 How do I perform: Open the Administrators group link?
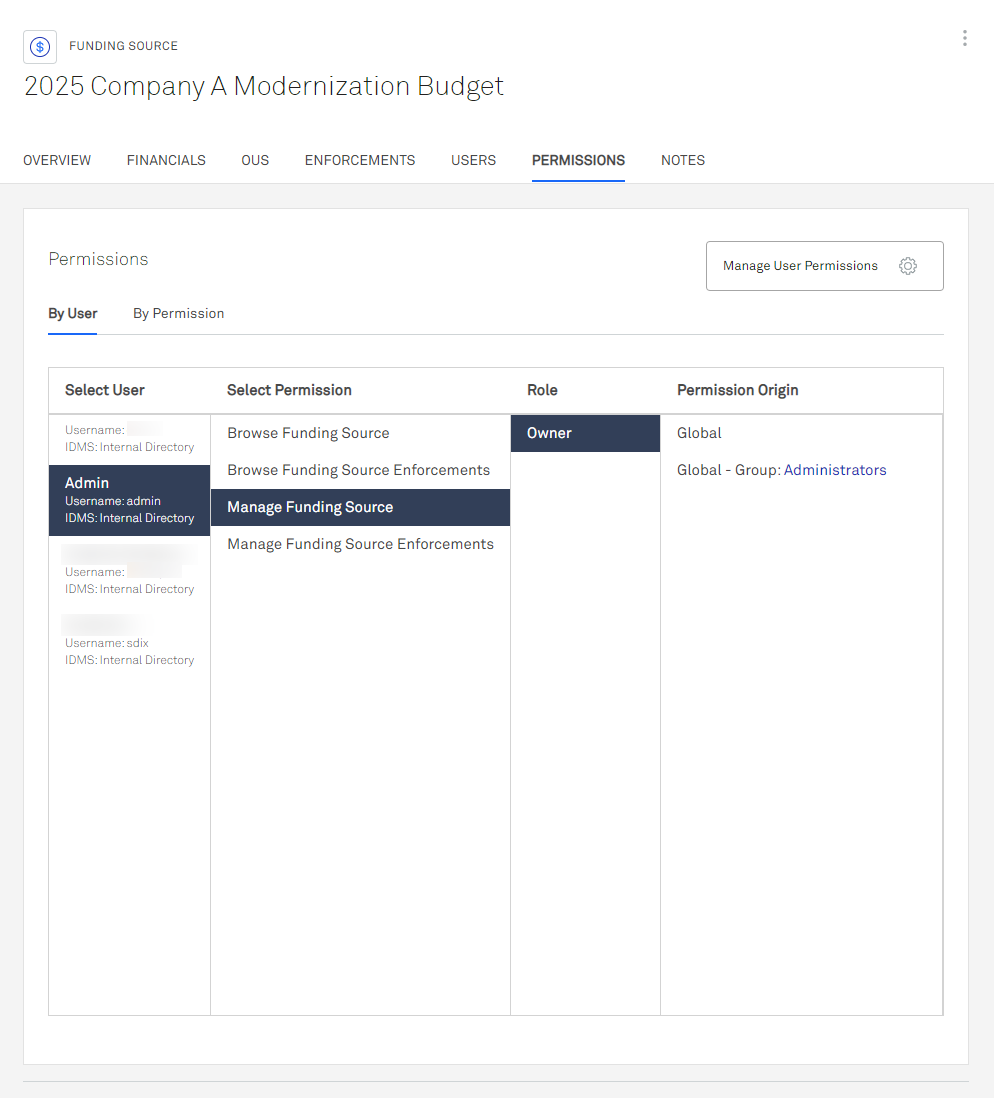pos(835,470)
